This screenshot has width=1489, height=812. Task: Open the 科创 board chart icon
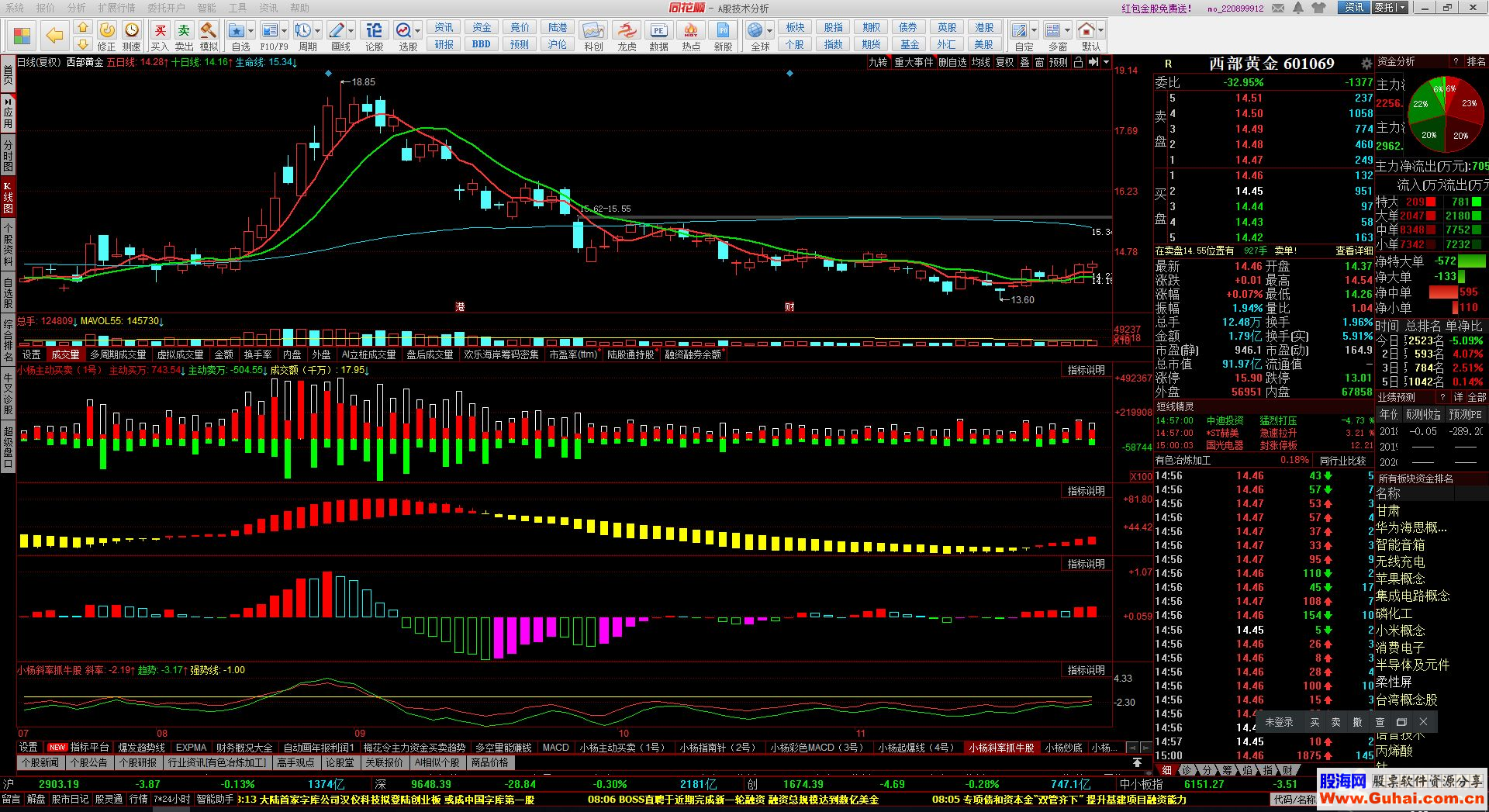coord(593,30)
